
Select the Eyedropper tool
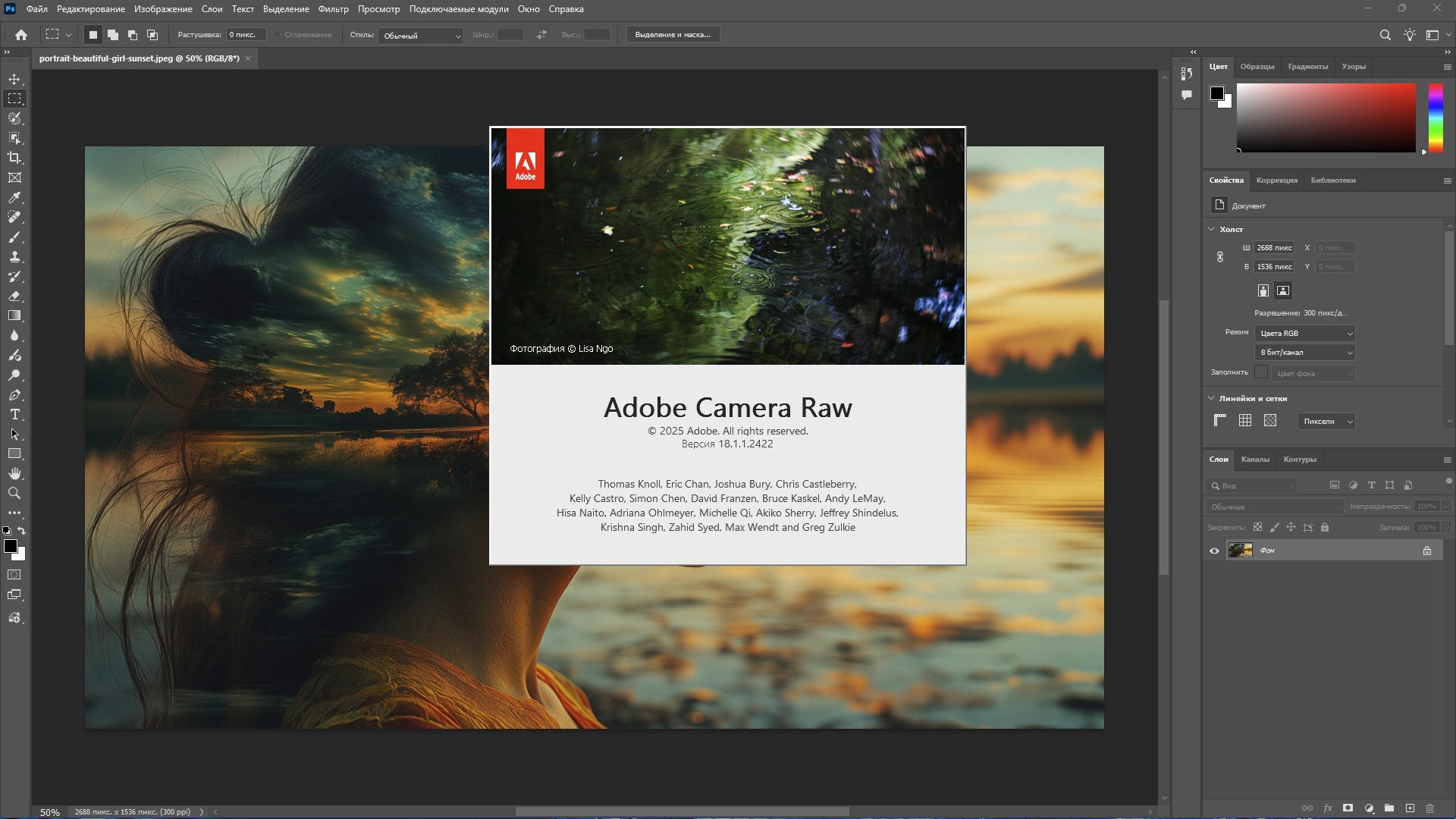tap(14, 197)
